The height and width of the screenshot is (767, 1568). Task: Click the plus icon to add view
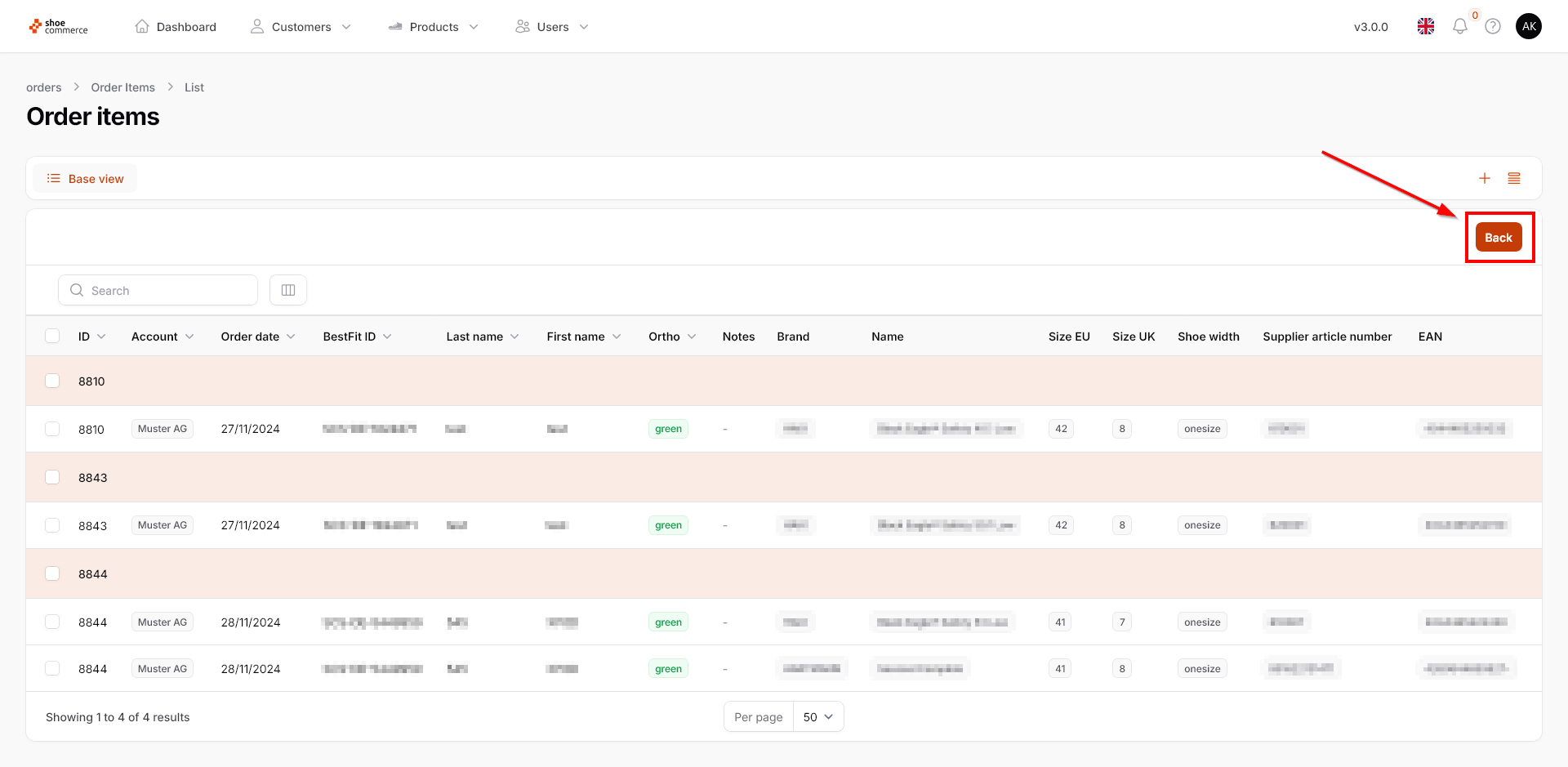coord(1485,179)
